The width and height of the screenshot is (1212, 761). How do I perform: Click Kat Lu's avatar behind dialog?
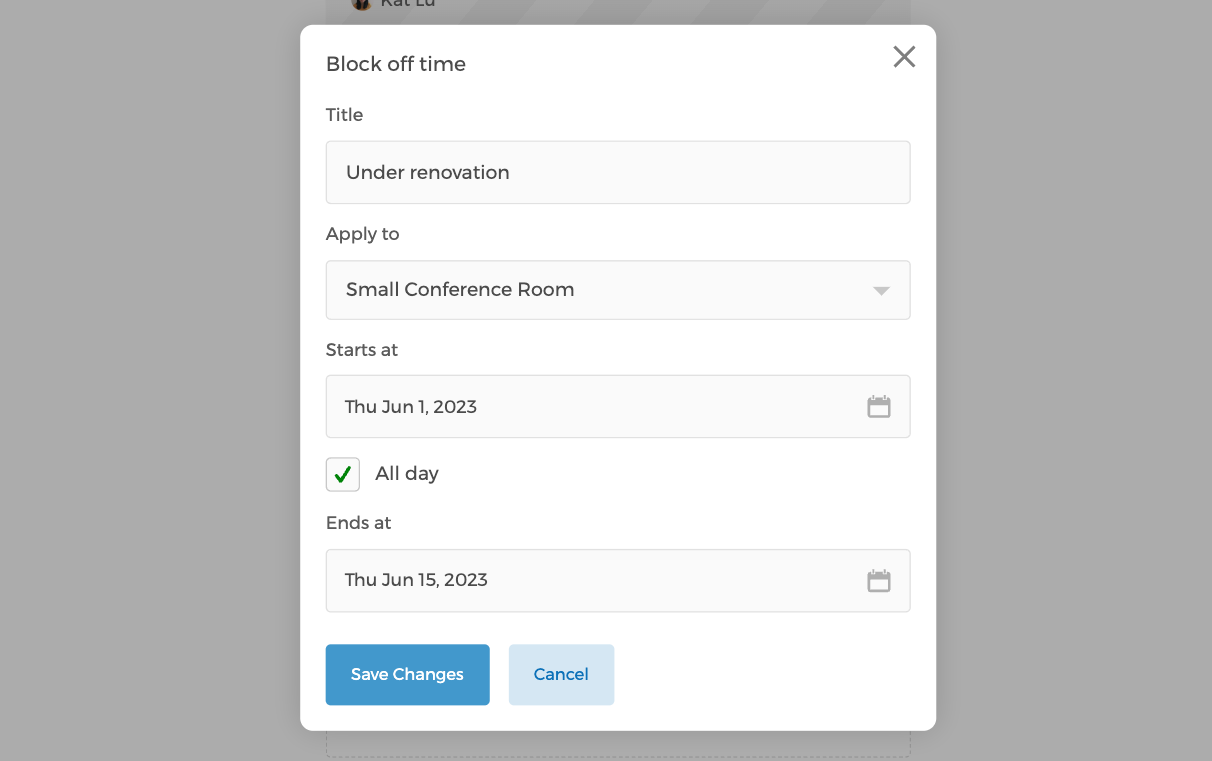tap(362, 4)
